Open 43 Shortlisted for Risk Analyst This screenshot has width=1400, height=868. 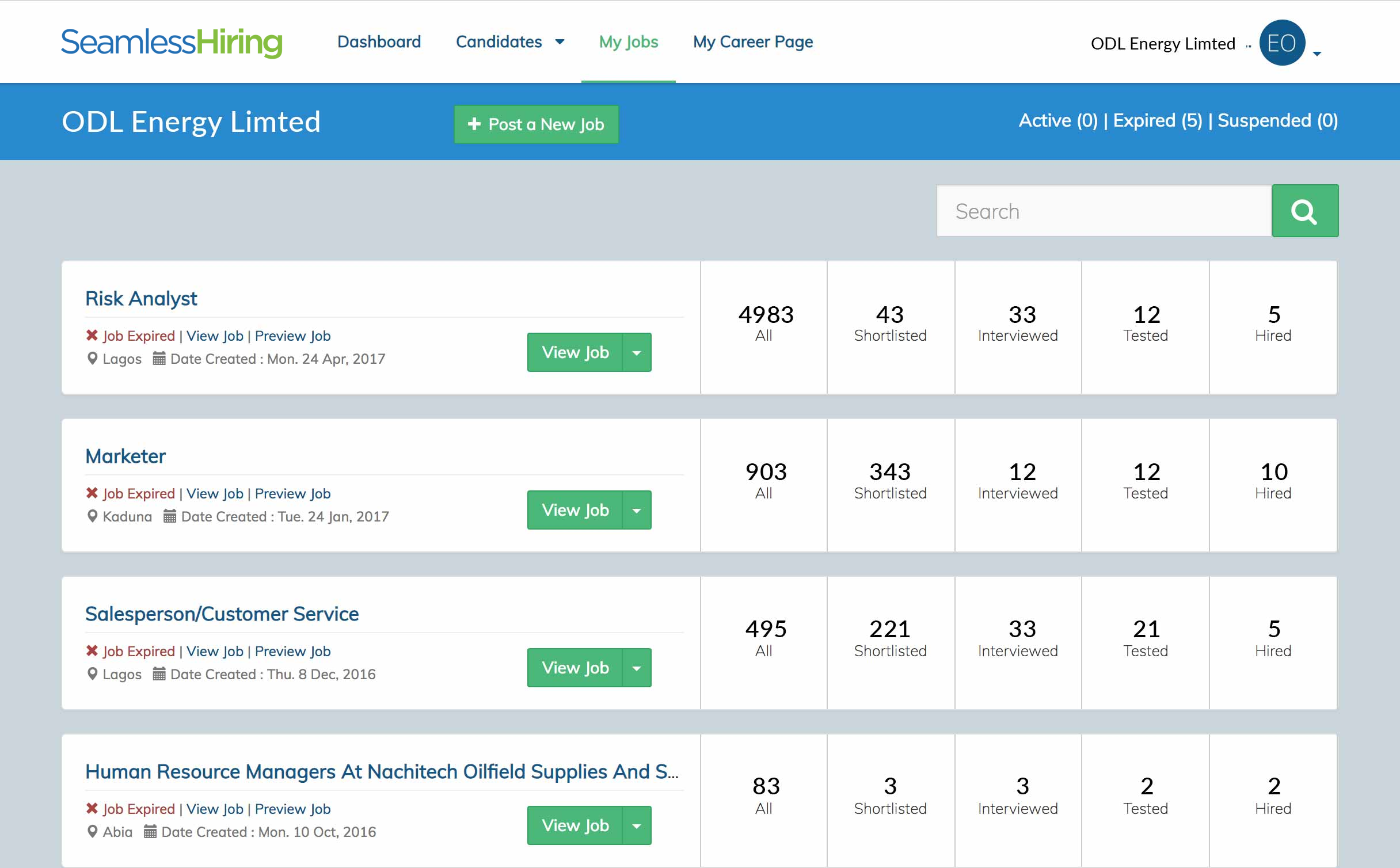pos(890,323)
